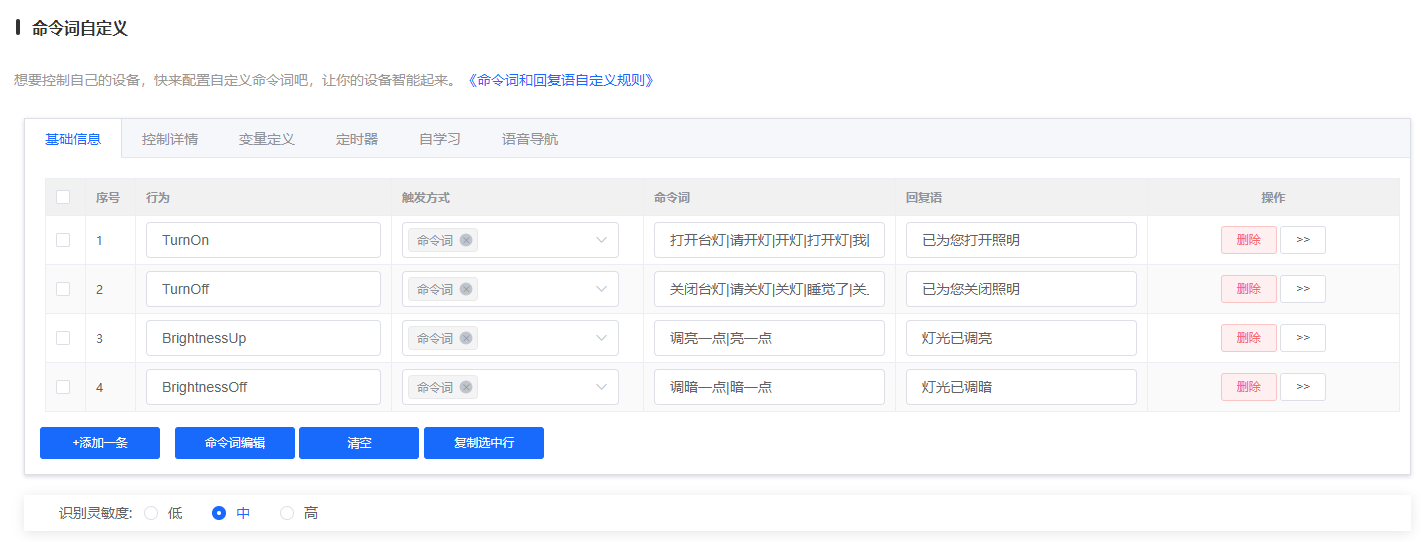Delete row 4 BrightnessOff using 删除

click(1249, 387)
